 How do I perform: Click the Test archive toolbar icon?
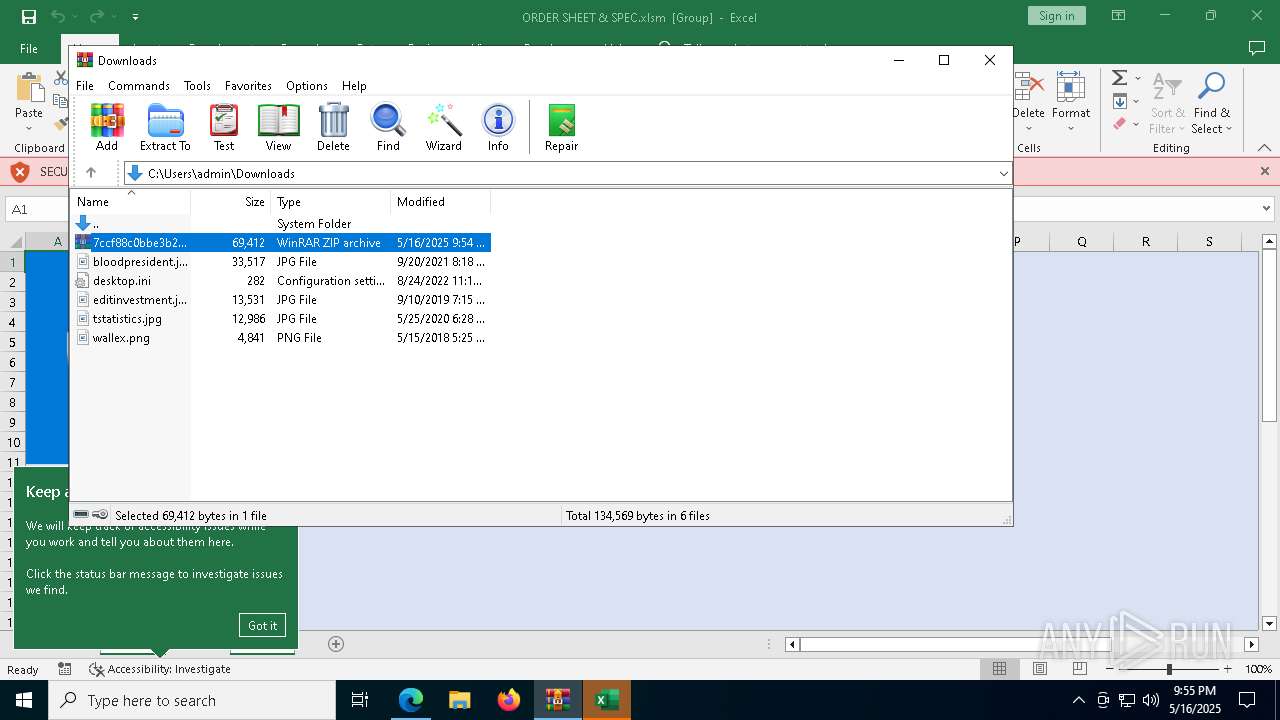[x=224, y=127]
